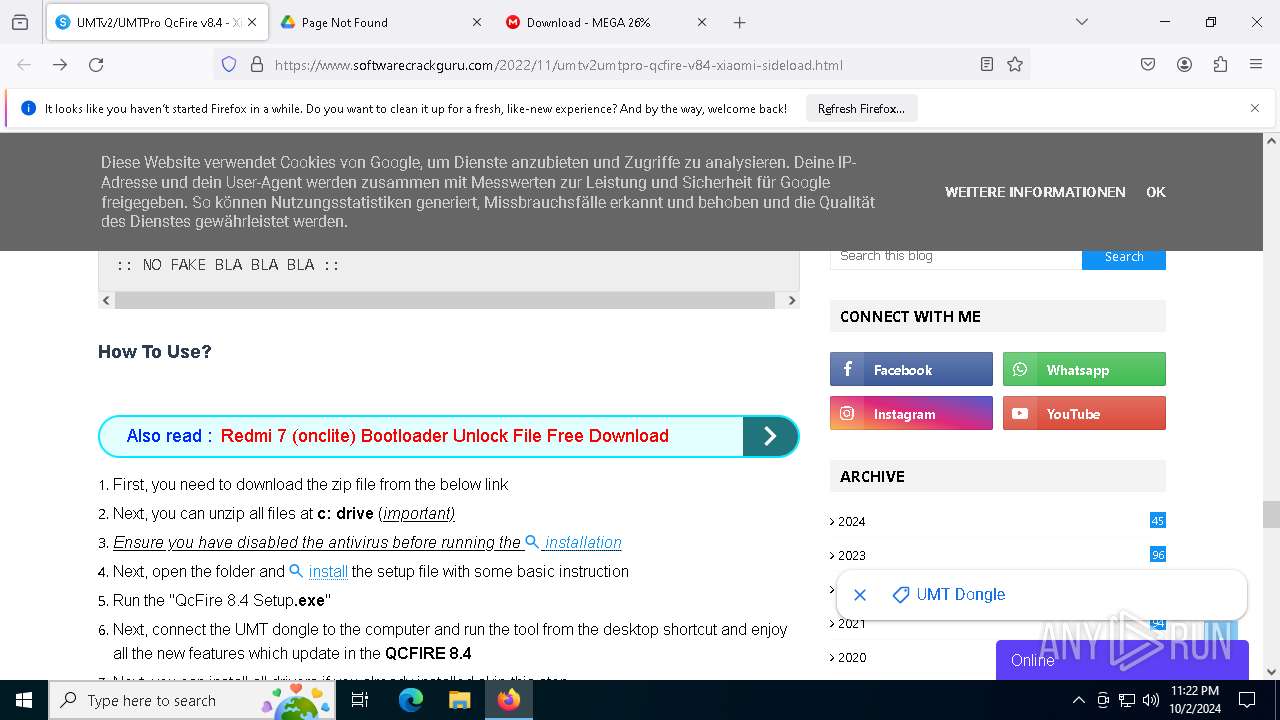Focus the Search this blog field

click(956, 256)
